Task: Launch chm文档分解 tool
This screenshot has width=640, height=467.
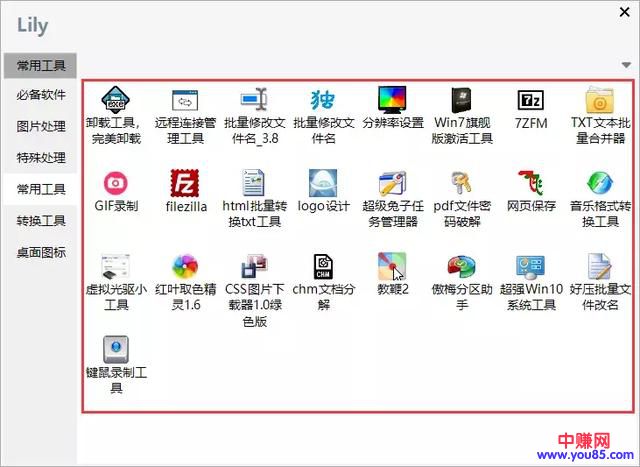Action: (323, 266)
